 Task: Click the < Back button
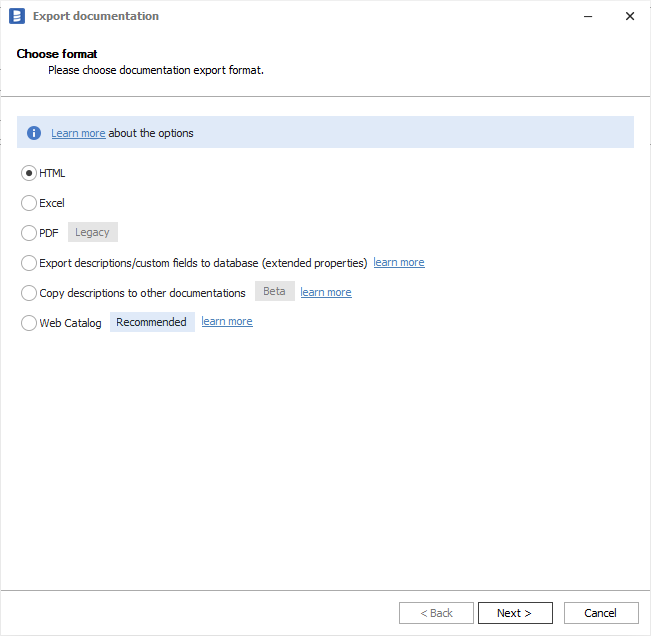click(x=436, y=613)
